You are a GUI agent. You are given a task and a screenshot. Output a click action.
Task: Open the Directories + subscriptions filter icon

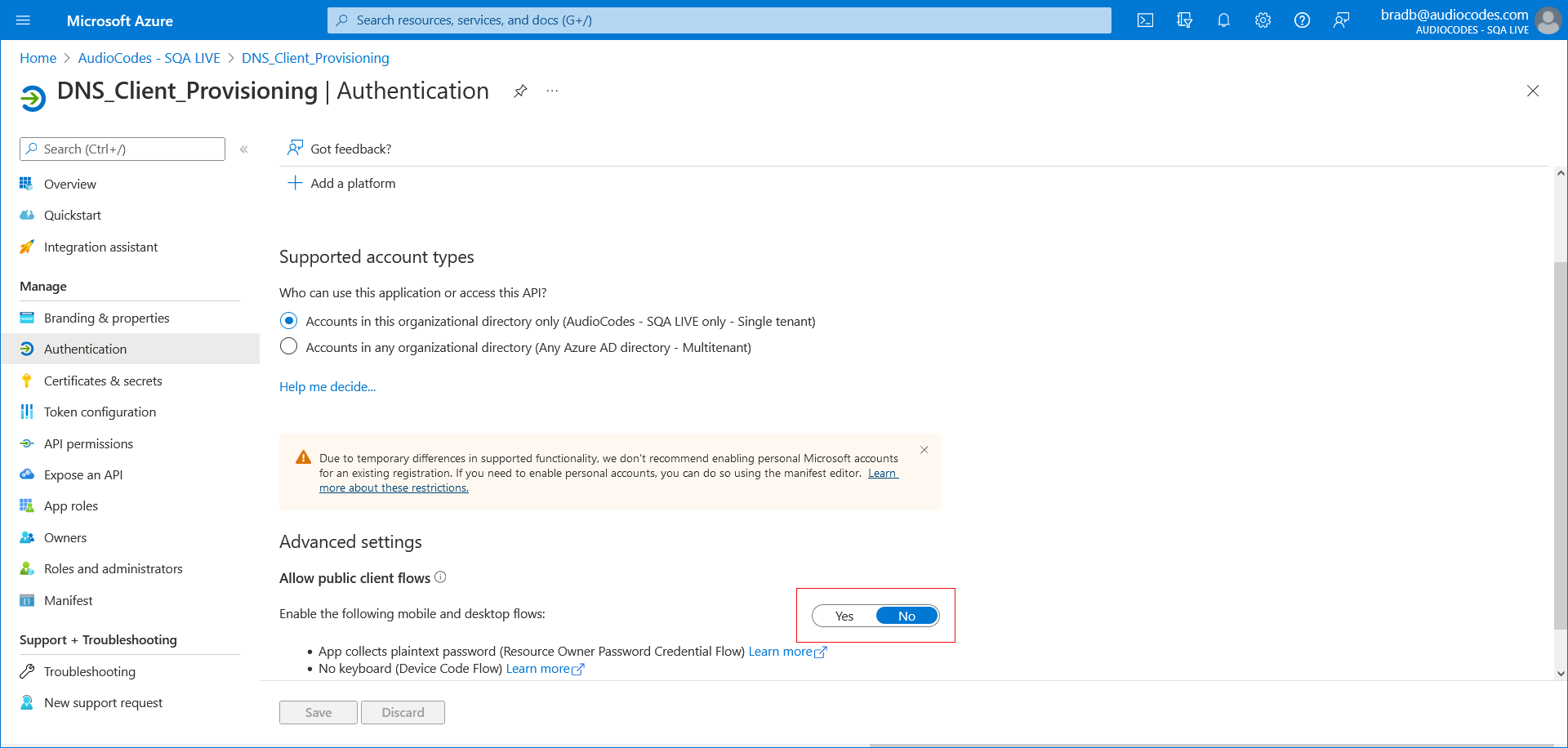click(1184, 20)
